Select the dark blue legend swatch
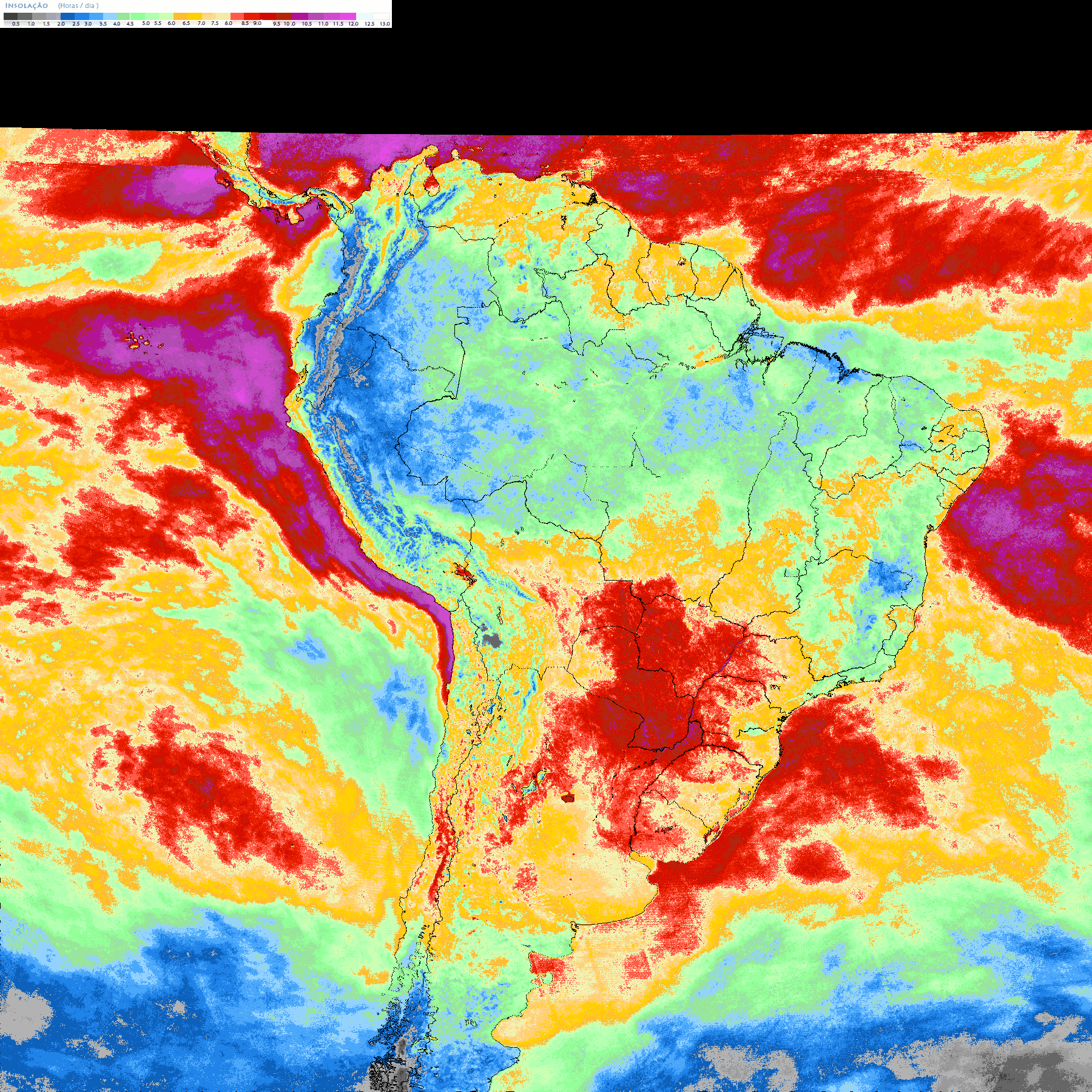The image size is (1092, 1092). pyautogui.click(x=67, y=16)
